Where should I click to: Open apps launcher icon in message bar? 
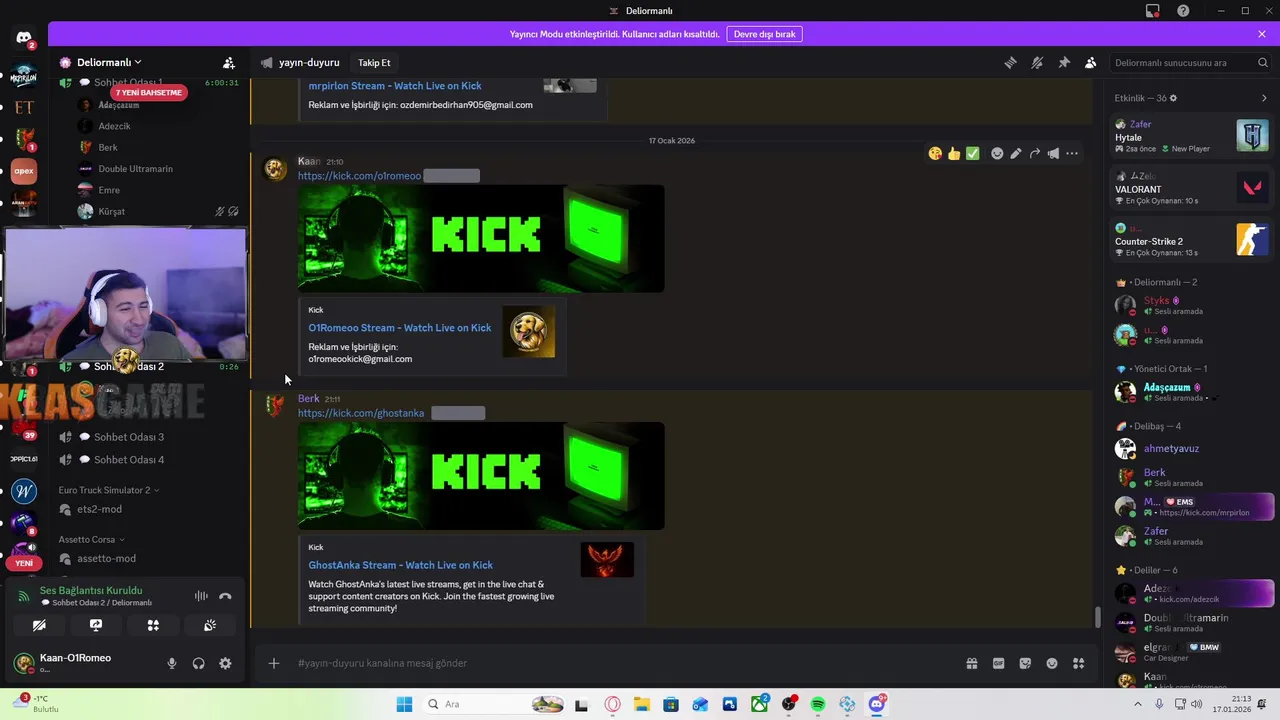coord(1079,663)
